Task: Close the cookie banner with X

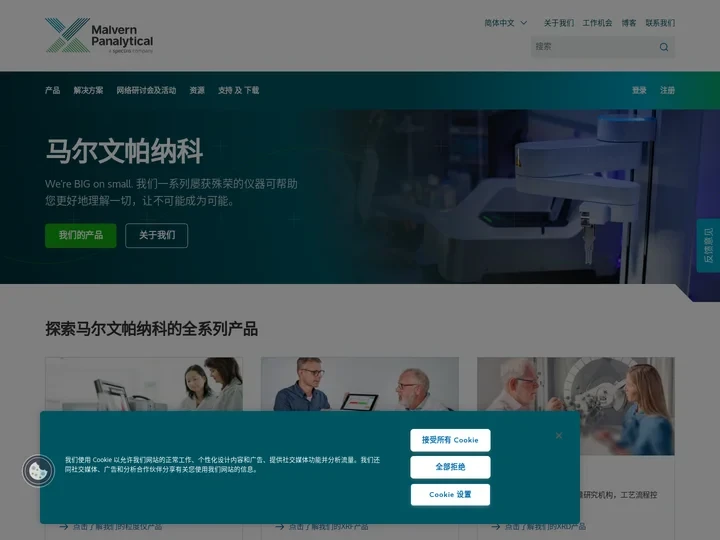Action: [x=559, y=435]
